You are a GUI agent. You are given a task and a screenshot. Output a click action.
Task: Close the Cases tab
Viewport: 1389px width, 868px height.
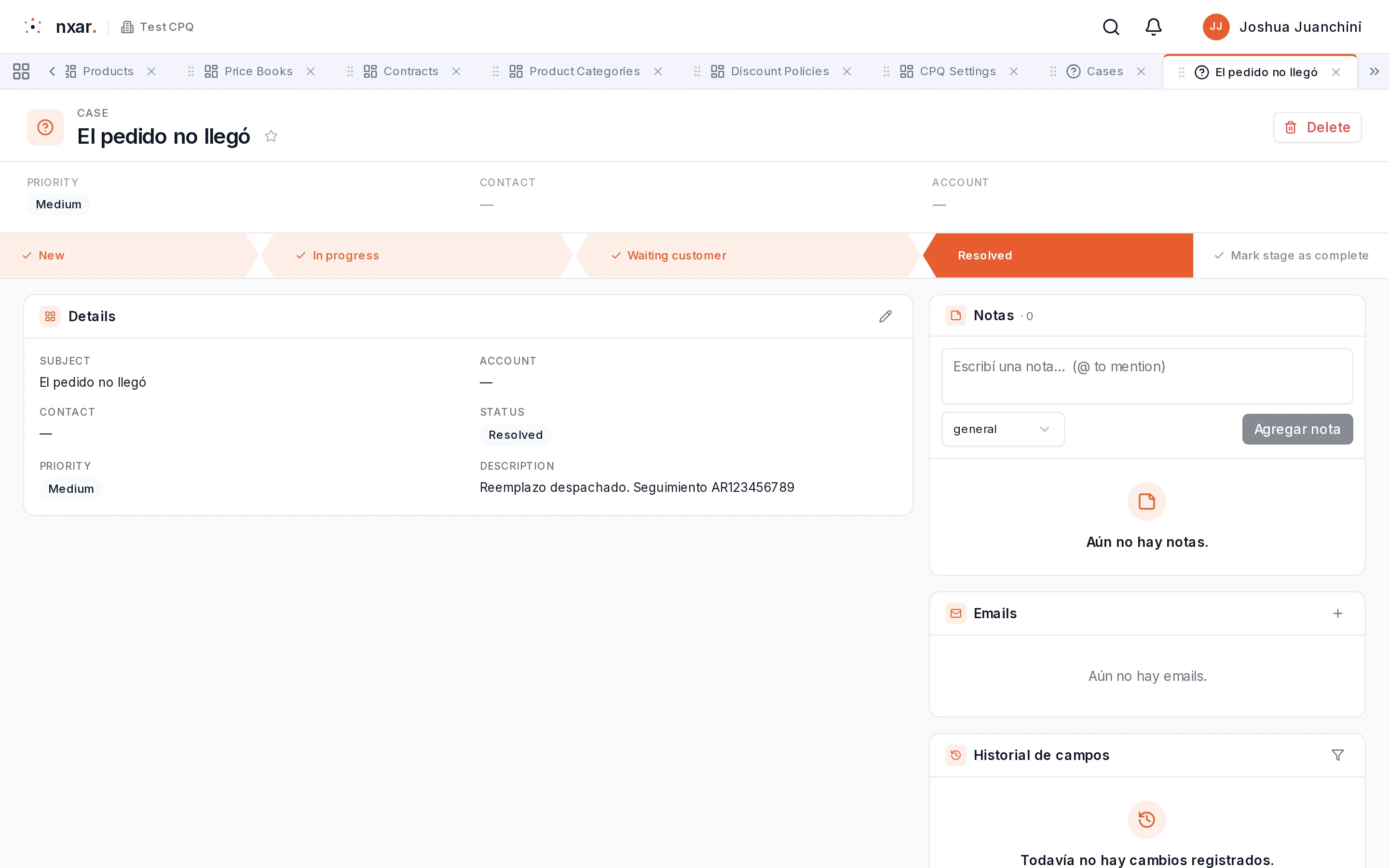(1141, 71)
